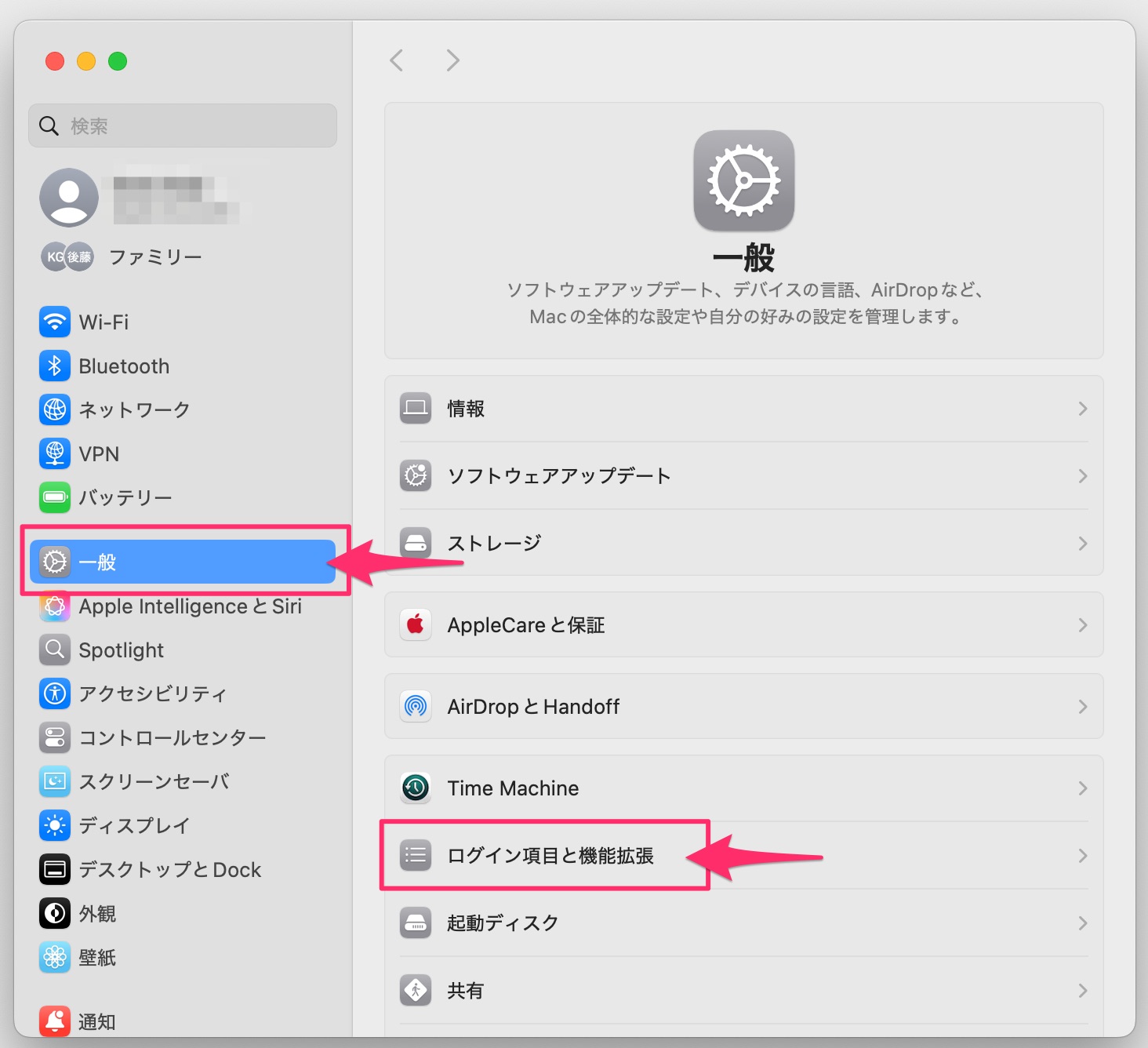
Task: Open the 起動ディスク text label
Action: pyautogui.click(x=503, y=923)
